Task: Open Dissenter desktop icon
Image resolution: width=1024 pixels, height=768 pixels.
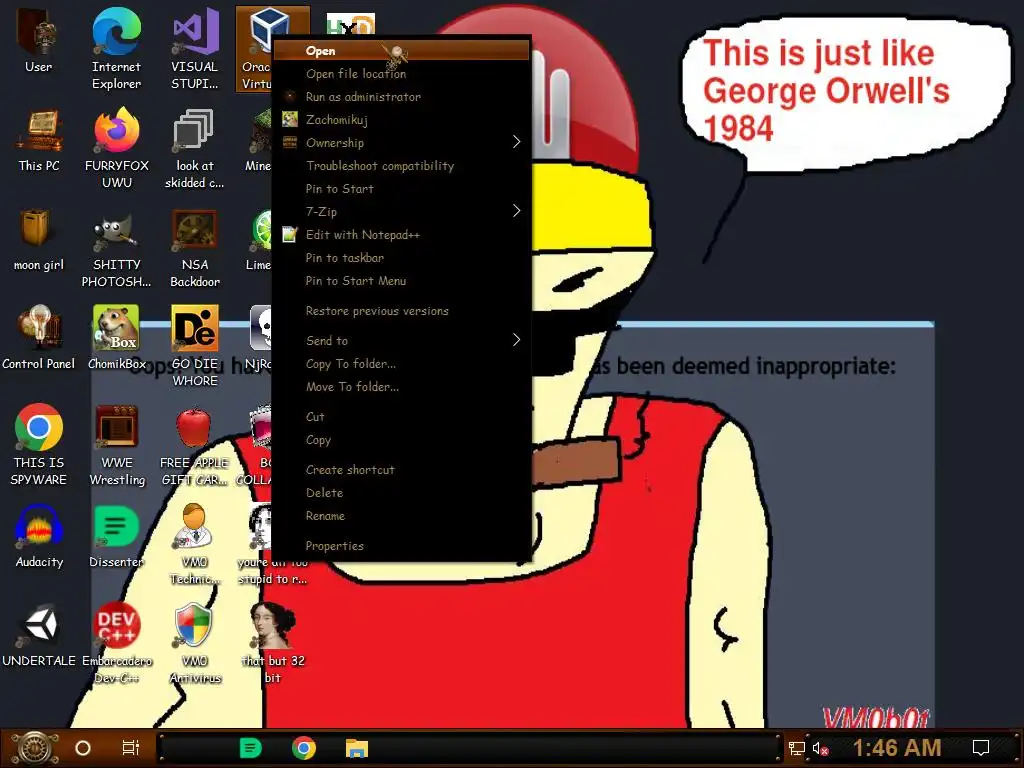Action: point(116,537)
